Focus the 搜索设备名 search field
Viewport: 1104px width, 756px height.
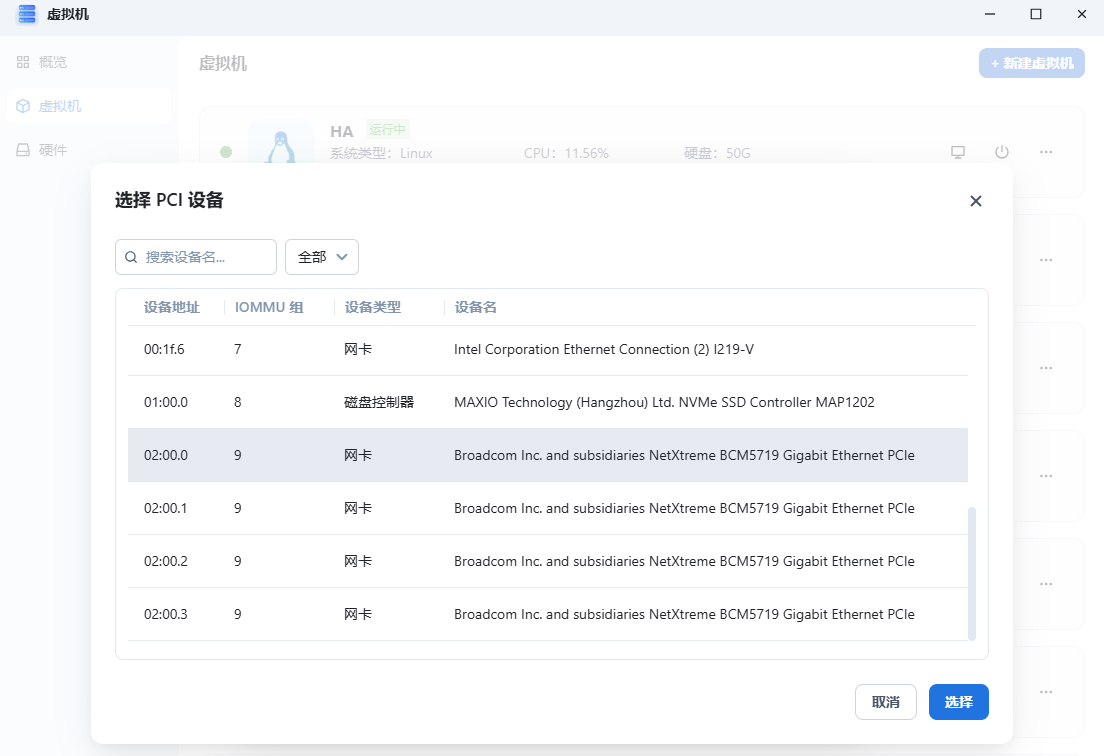196,257
